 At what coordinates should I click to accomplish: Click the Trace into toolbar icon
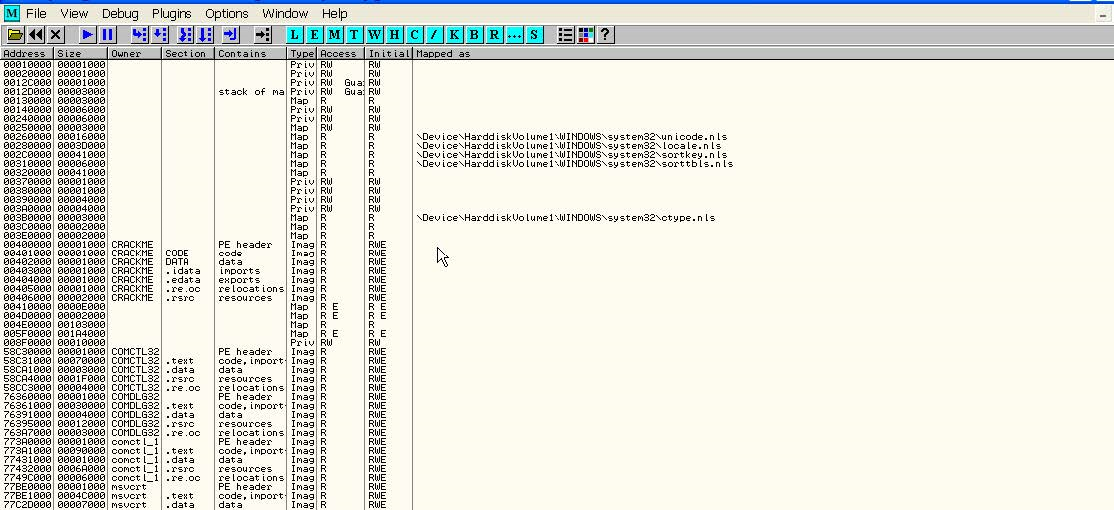(x=185, y=35)
